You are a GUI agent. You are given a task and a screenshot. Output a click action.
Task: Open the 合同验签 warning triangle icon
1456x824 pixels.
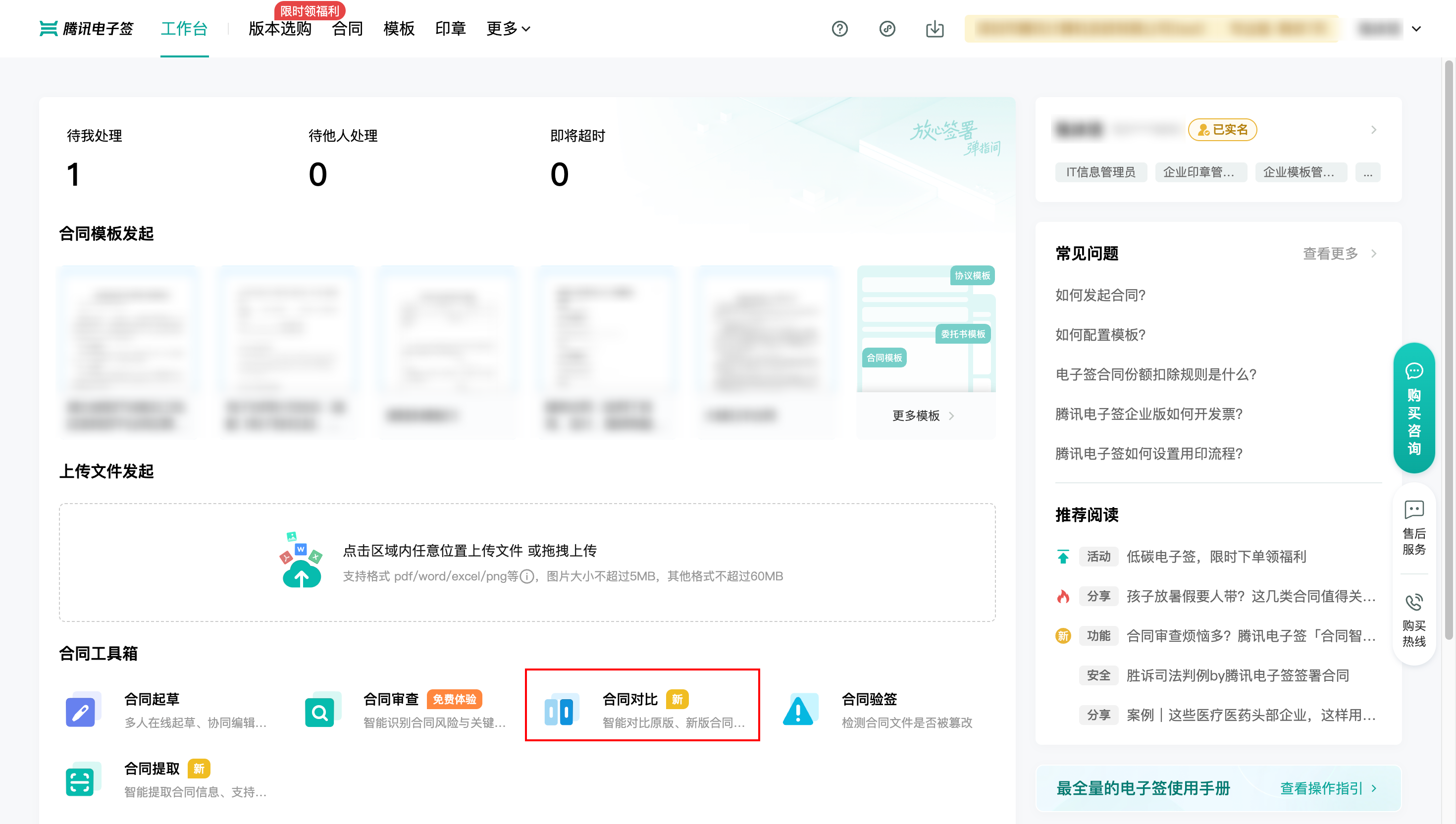[x=798, y=711]
